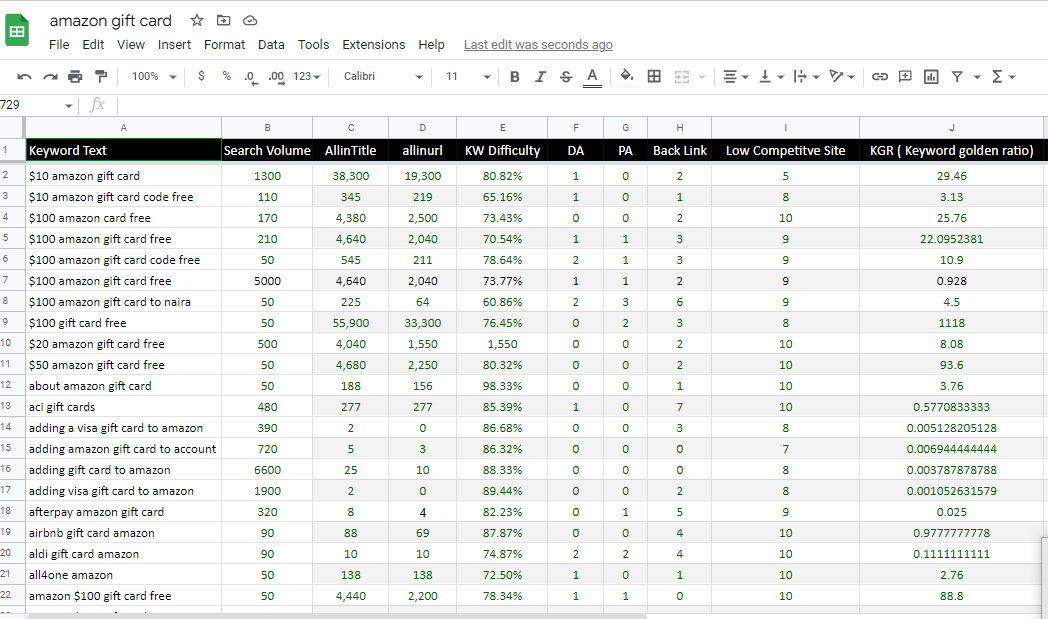
Task: Click the document title amazon gift card
Action: click(110, 21)
